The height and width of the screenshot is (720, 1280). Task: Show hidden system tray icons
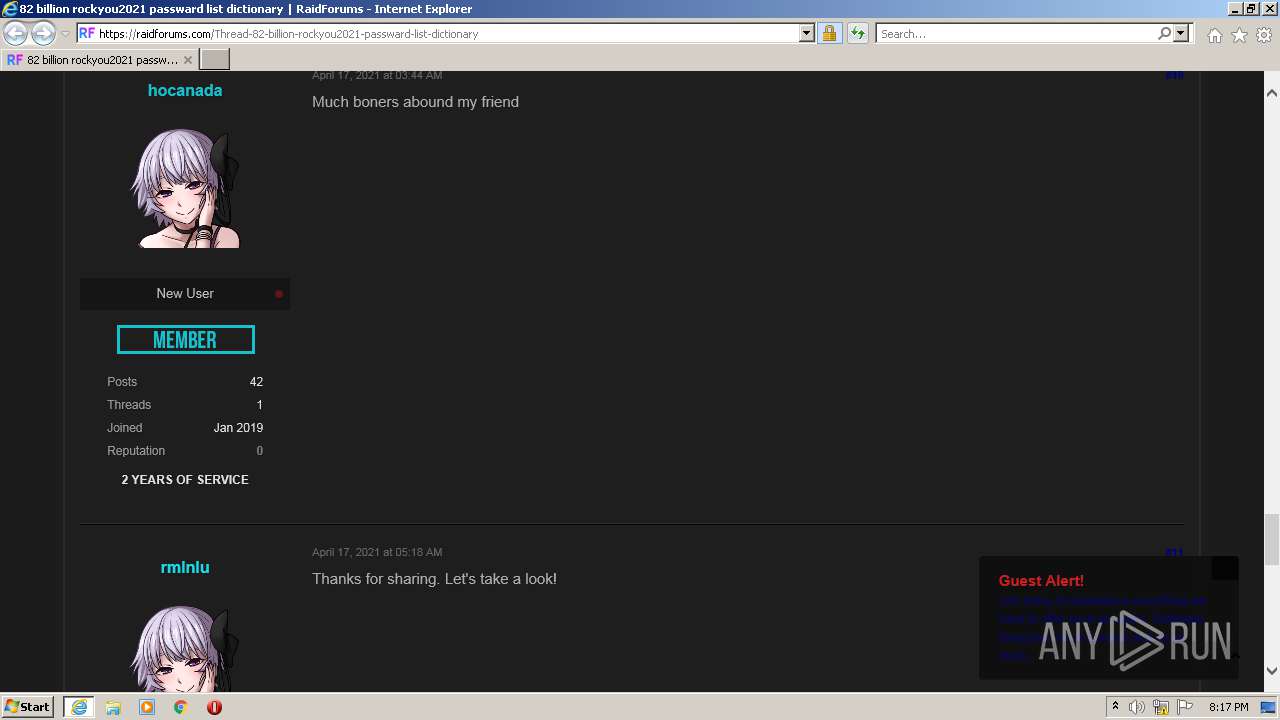[1115, 707]
